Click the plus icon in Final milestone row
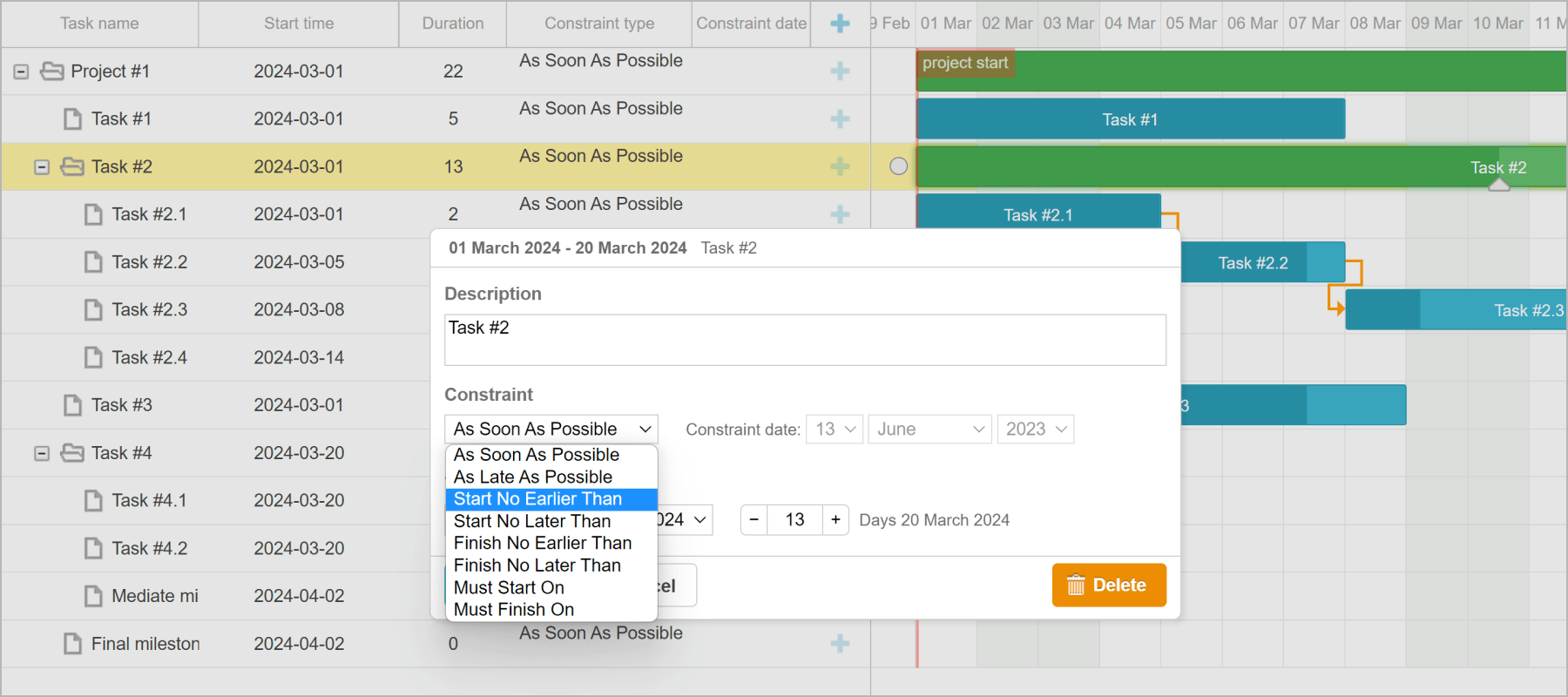 tap(840, 644)
